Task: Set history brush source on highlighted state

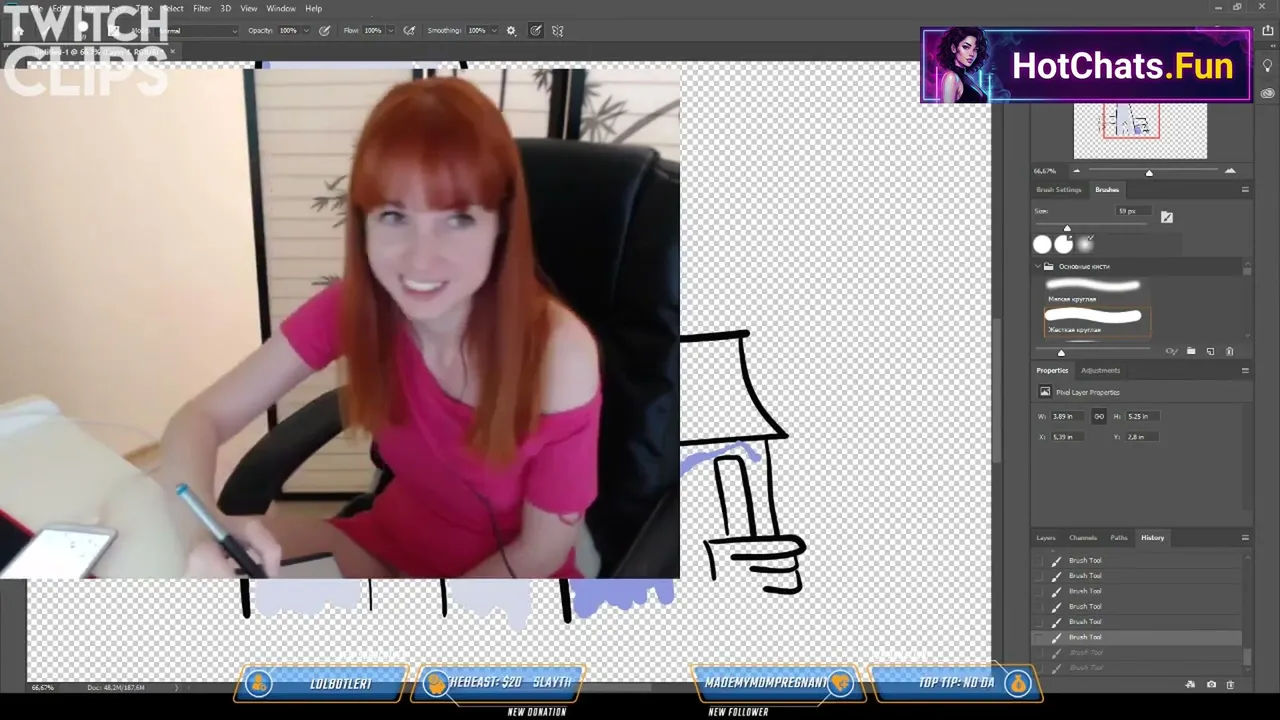Action: tap(1039, 637)
